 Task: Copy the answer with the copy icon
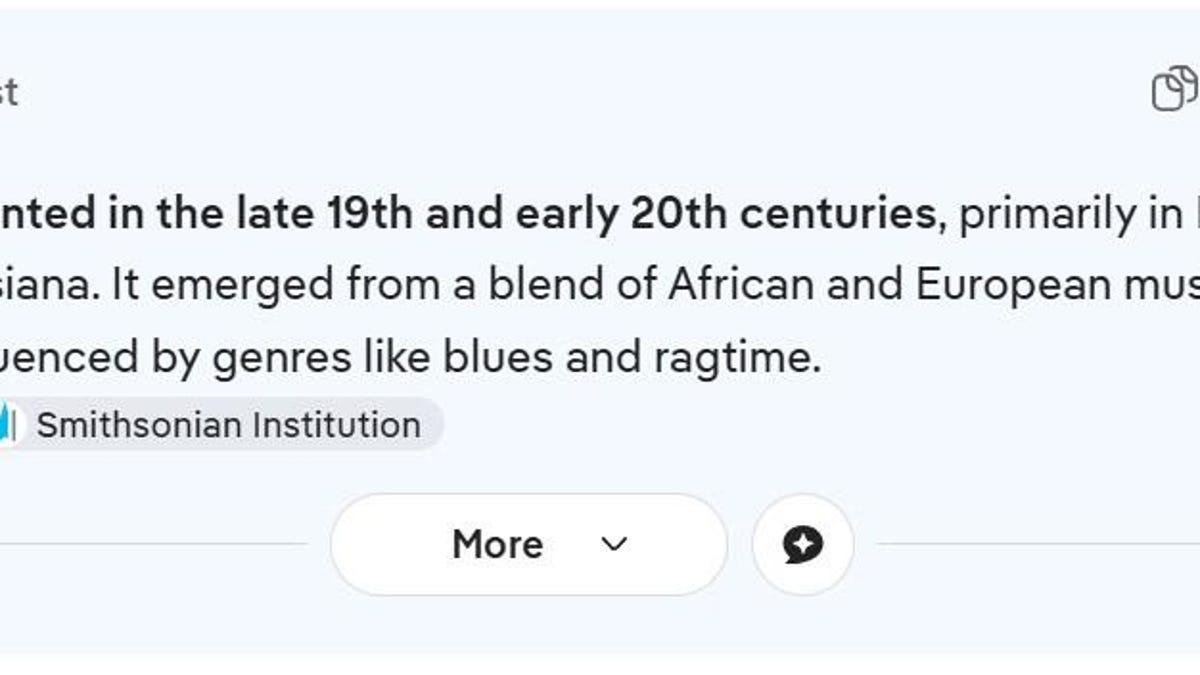click(x=1174, y=89)
